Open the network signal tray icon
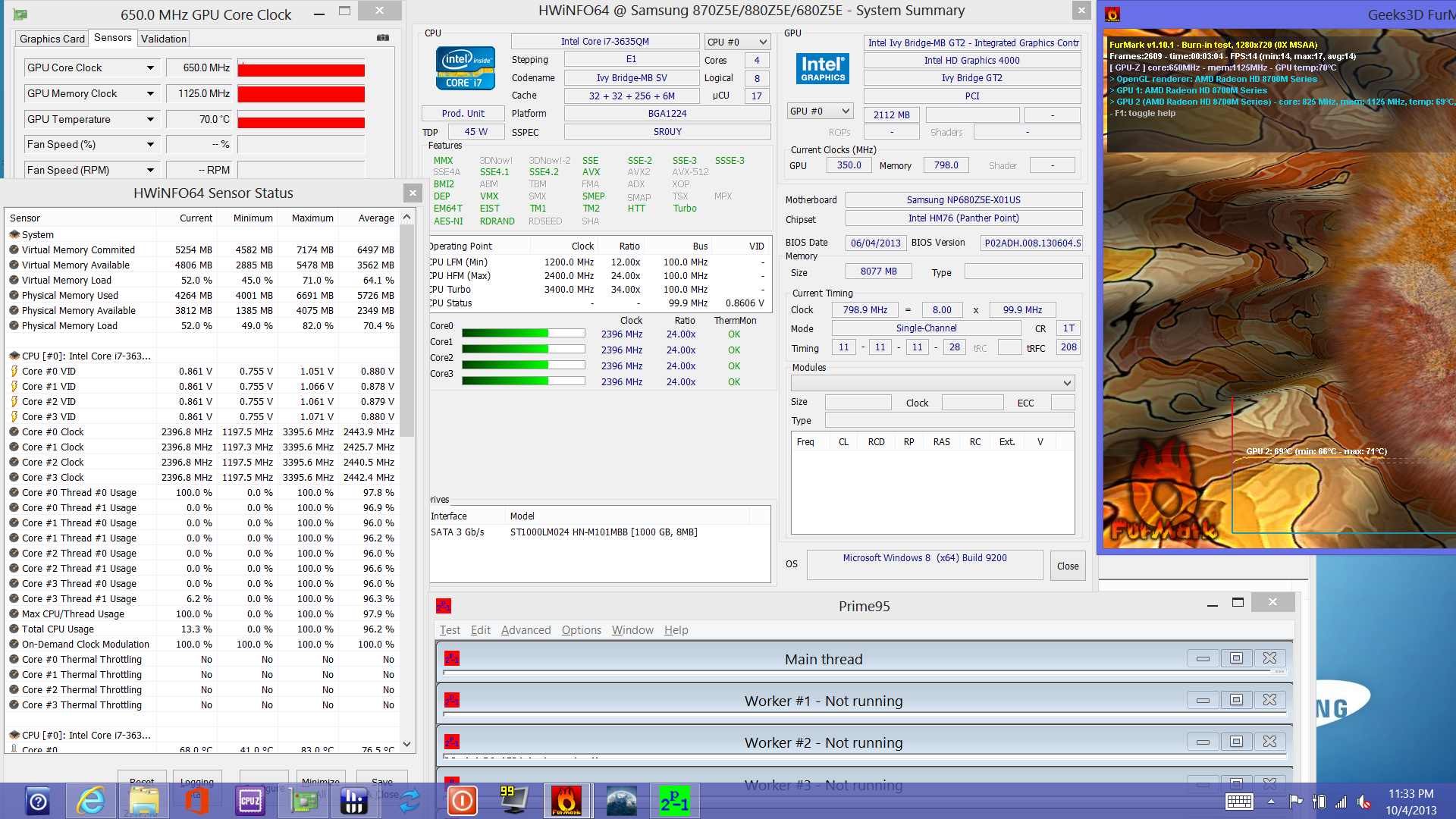This screenshot has height=819, width=1456. 1341,802
